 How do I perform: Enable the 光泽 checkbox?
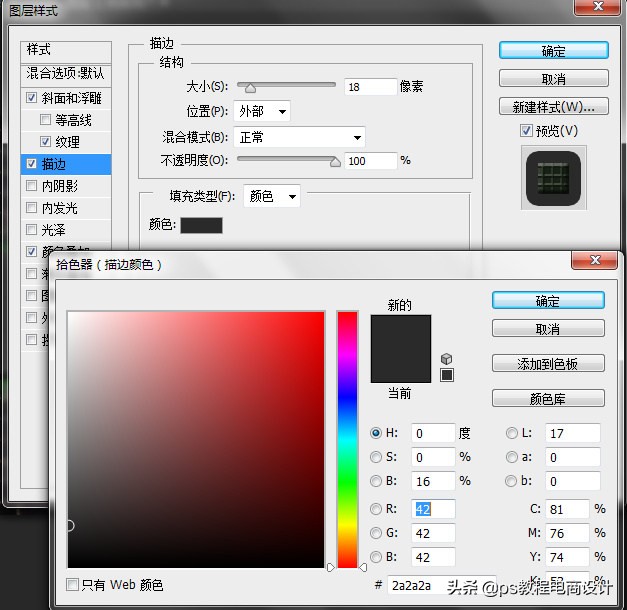click(x=31, y=230)
